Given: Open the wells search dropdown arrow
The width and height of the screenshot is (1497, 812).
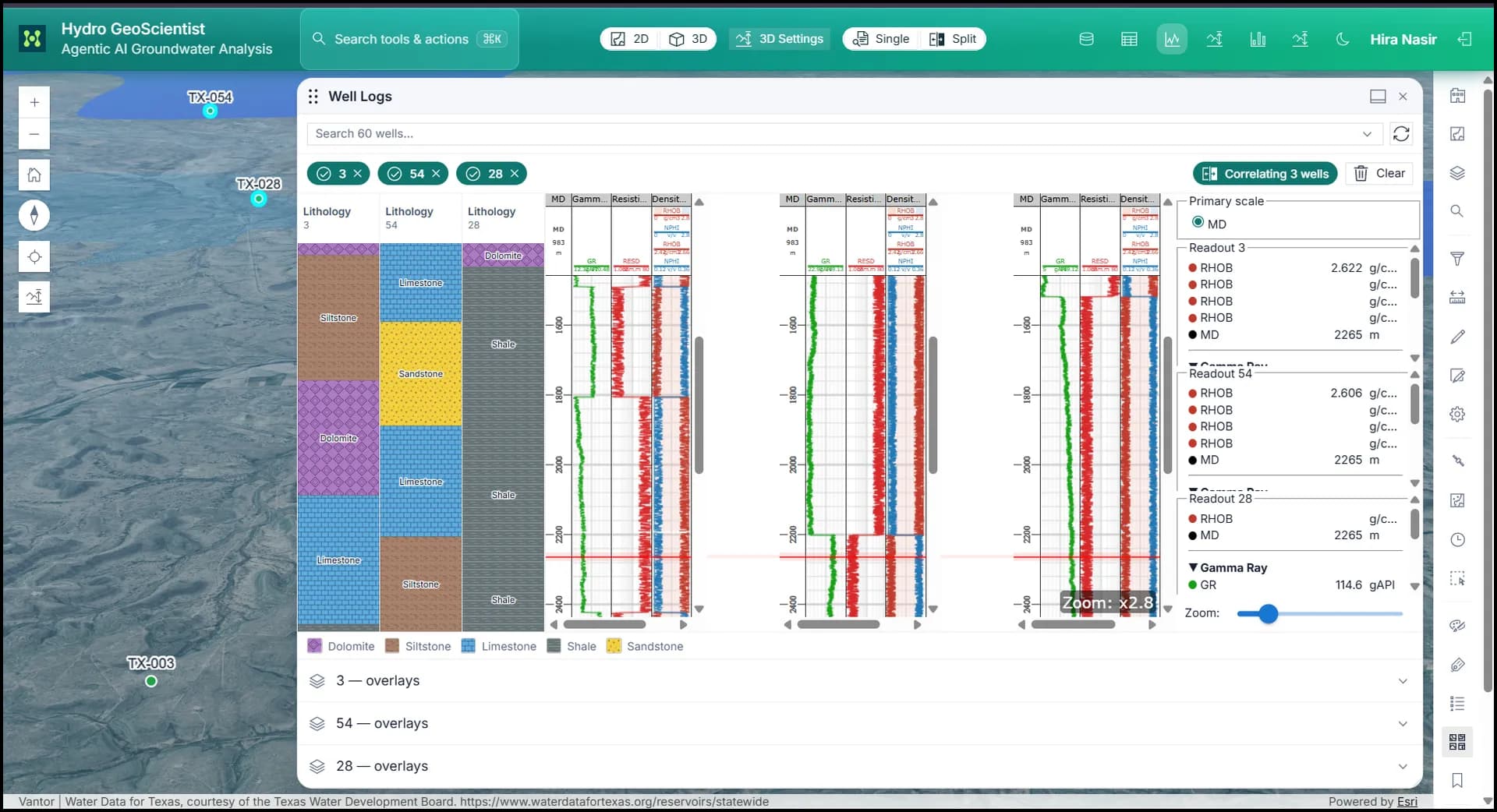Looking at the screenshot, I should pos(1367,134).
